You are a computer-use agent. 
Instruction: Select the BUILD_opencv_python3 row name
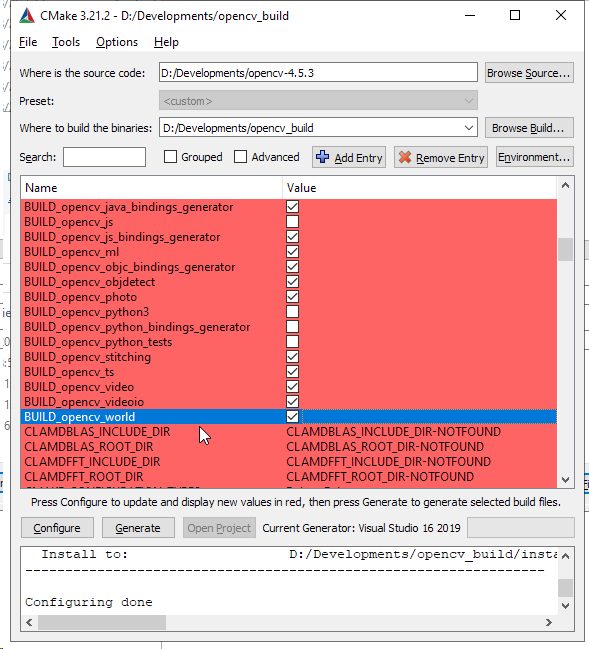[x=87, y=312]
